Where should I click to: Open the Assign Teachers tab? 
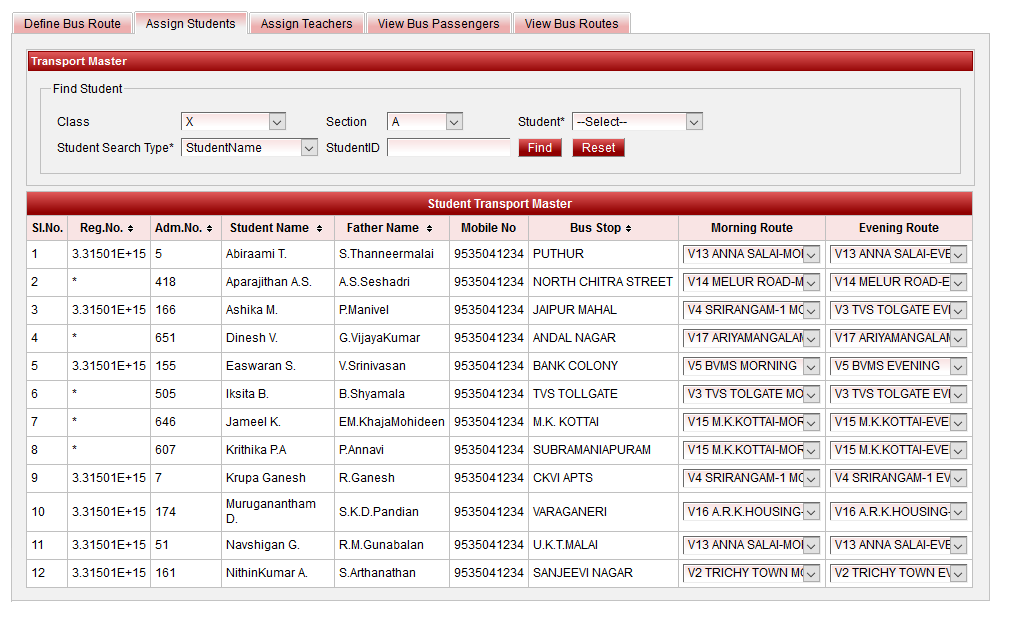point(306,24)
